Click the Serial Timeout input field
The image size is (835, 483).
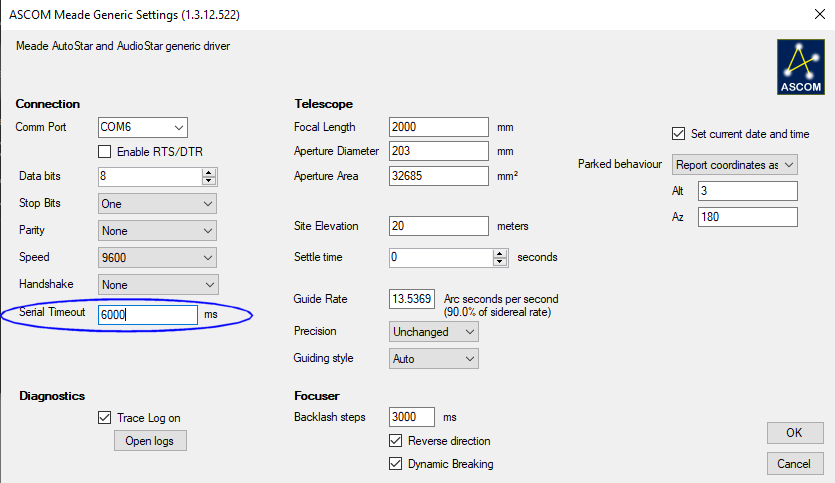tap(148, 315)
